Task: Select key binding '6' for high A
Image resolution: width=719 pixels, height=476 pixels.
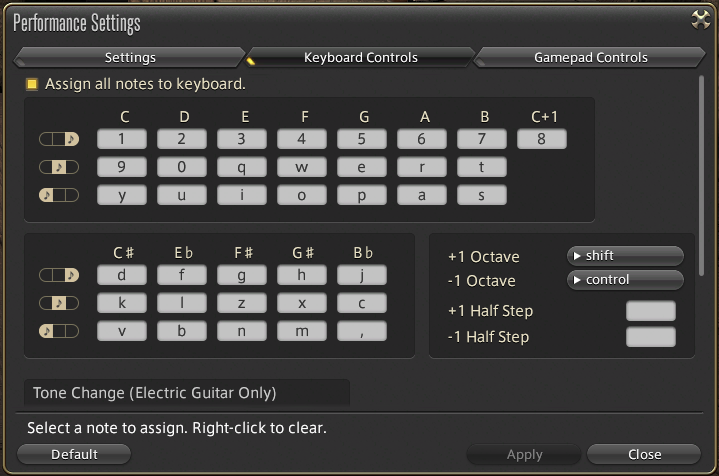Action: (422, 139)
